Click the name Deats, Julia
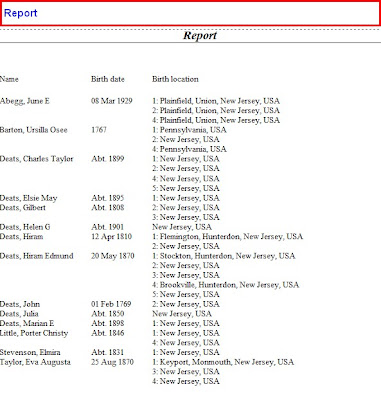 (x=19, y=314)
